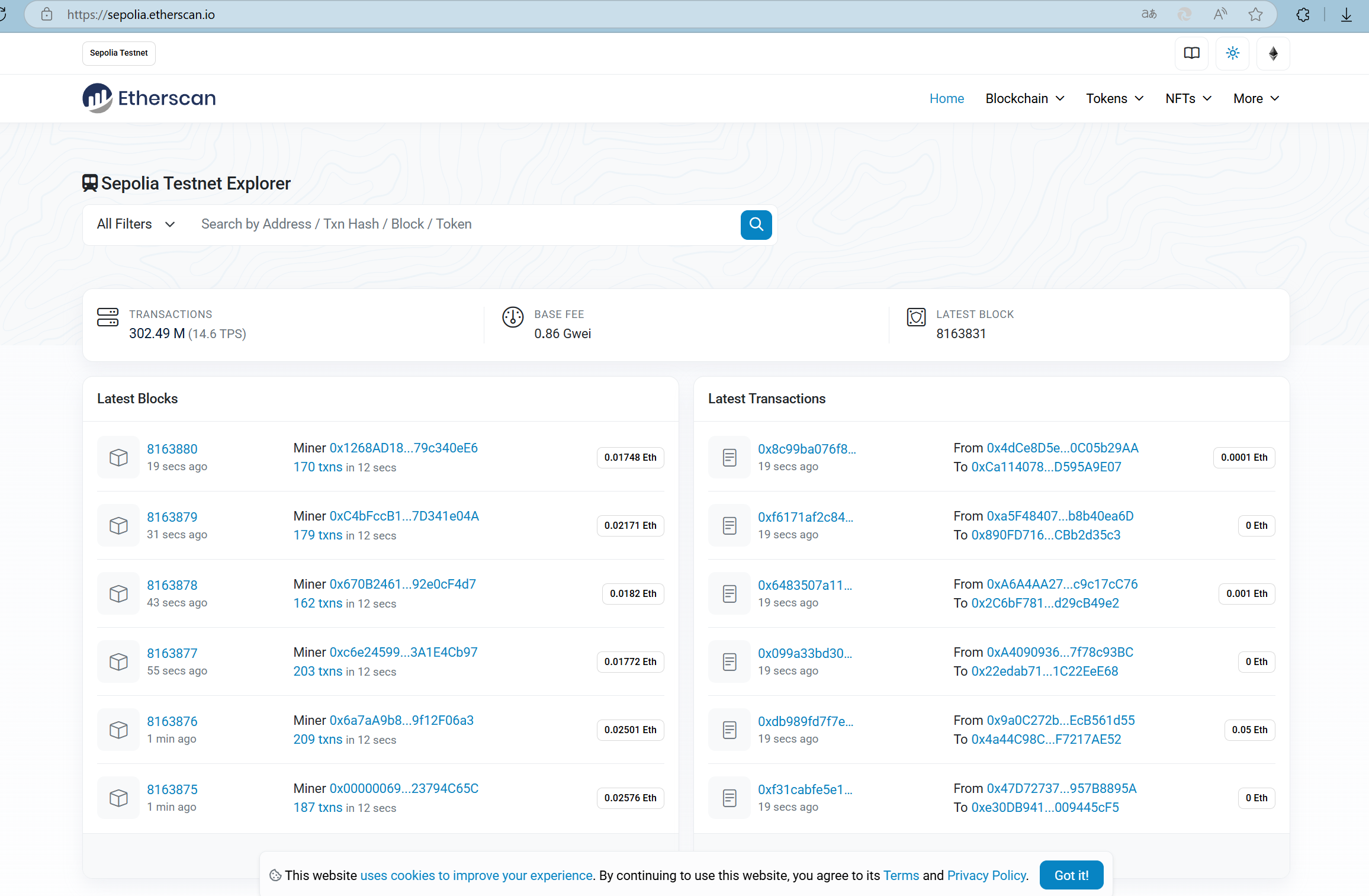Image resolution: width=1369 pixels, height=896 pixels.
Task: Open the Terms link
Action: coord(901,875)
